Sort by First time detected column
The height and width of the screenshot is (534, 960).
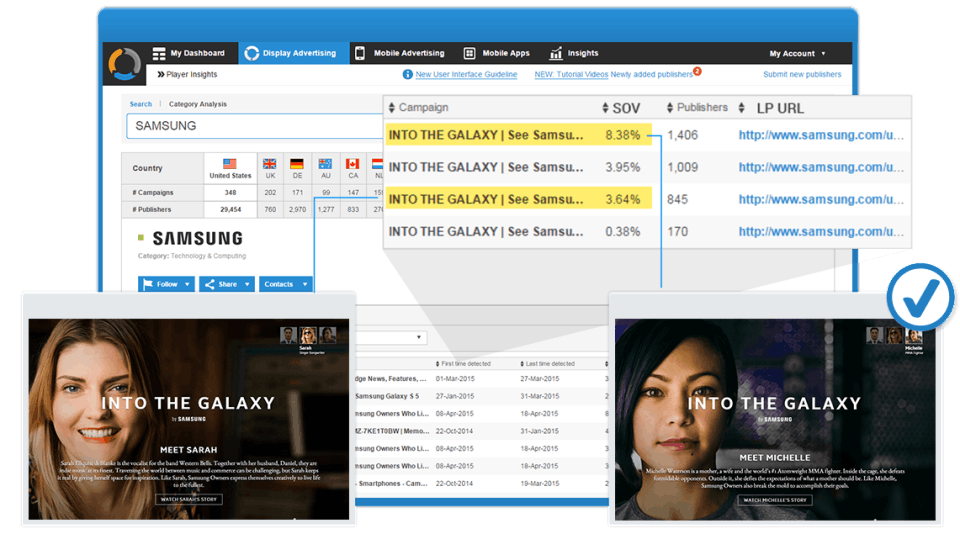tap(463, 364)
